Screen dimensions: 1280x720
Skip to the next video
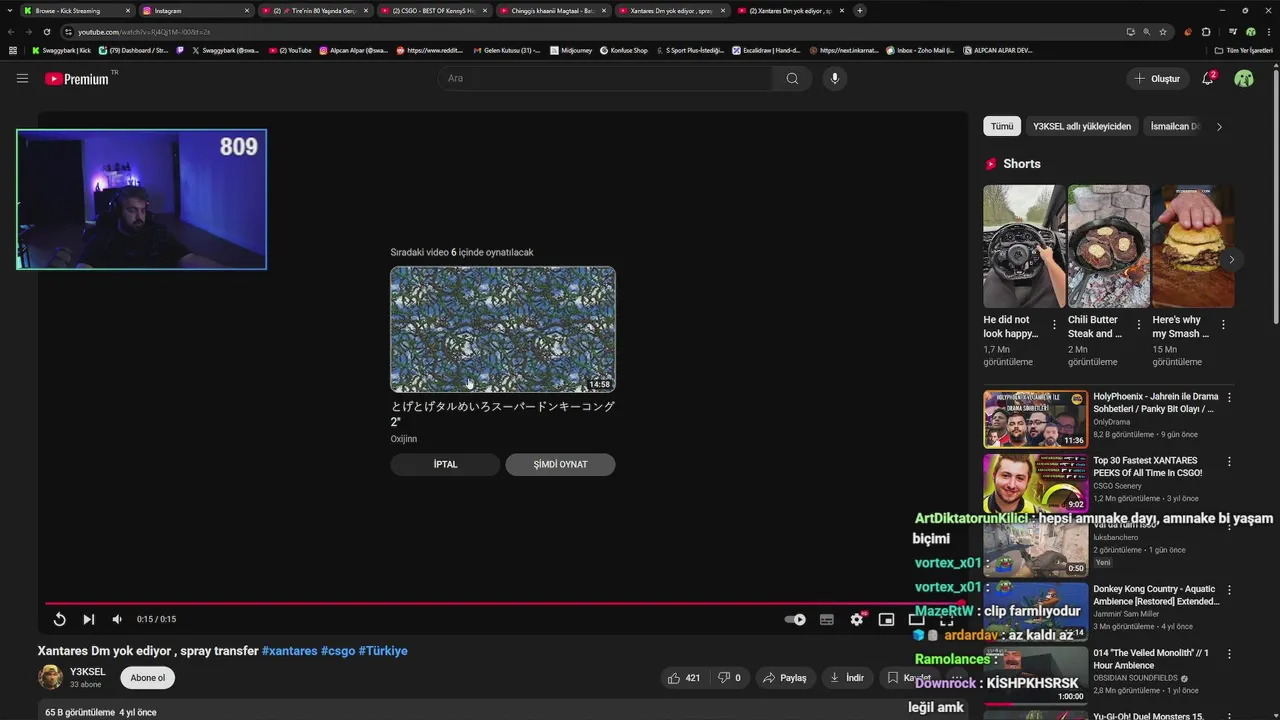88,619
